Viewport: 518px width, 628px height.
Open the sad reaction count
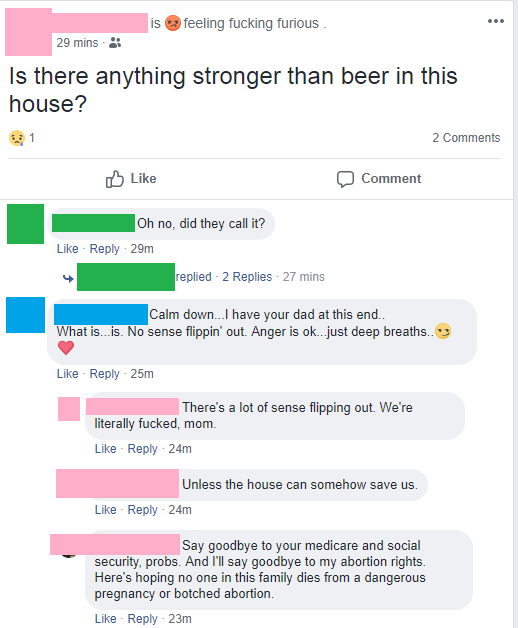(x=22, y=138)
